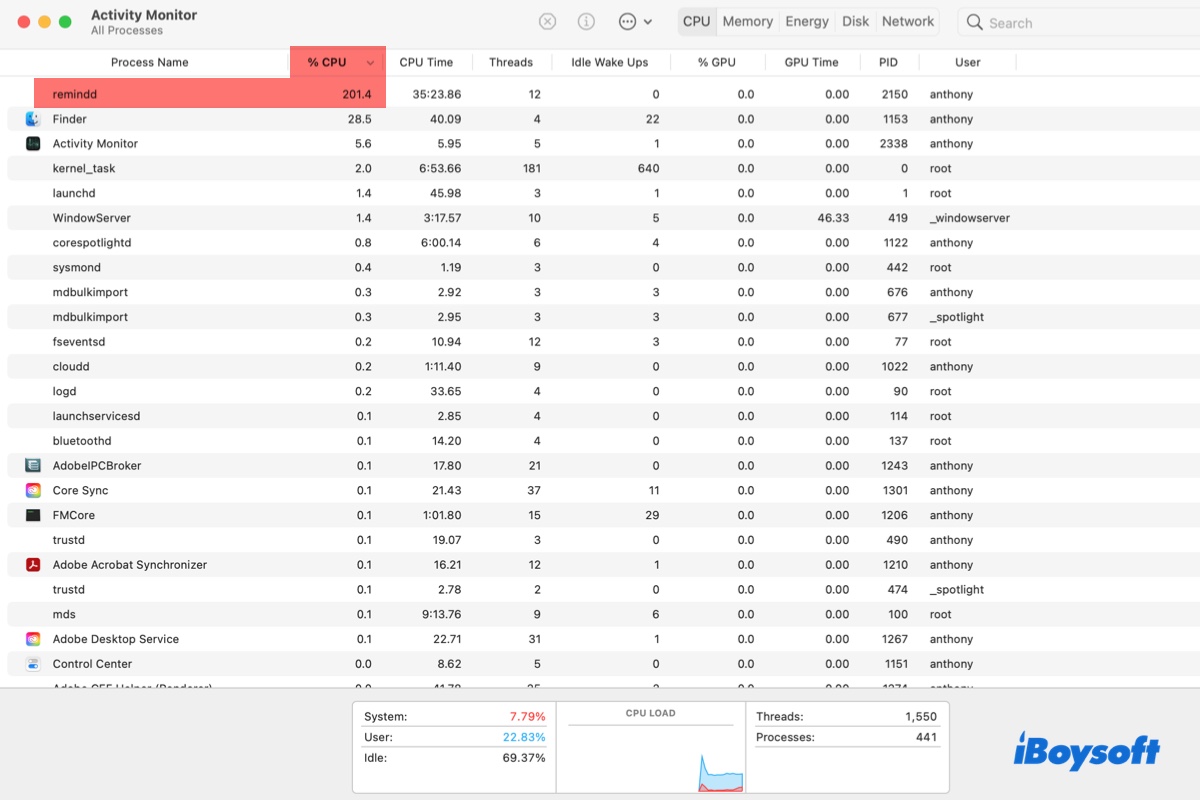The height and width of the screenshot is (800, 1200).
Task: Switch to the Network tab
Action: point(908,21)
